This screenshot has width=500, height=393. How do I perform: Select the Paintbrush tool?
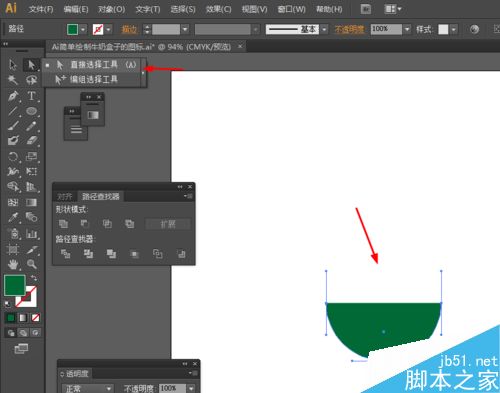[x=13, y=126]
